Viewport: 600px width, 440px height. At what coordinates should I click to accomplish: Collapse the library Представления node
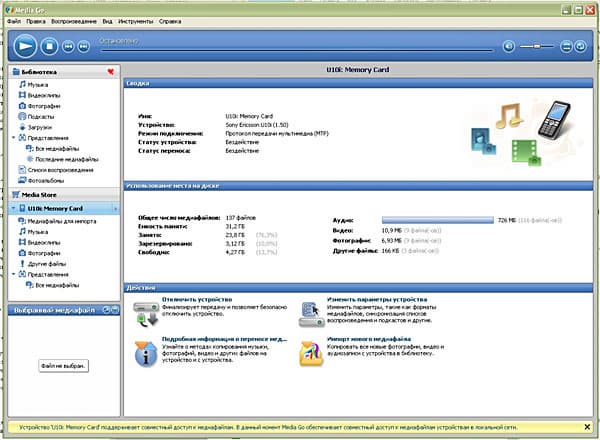(x=13, y=138)
